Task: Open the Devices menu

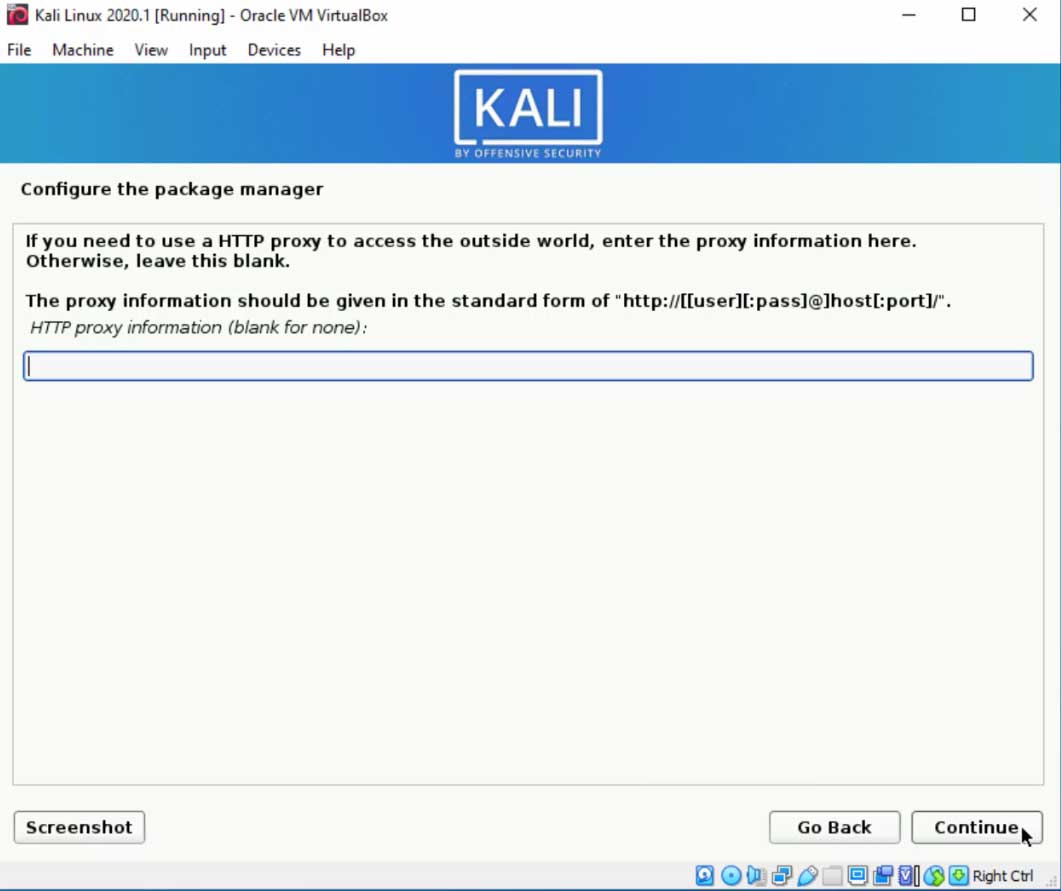Action: click(274, 50)
